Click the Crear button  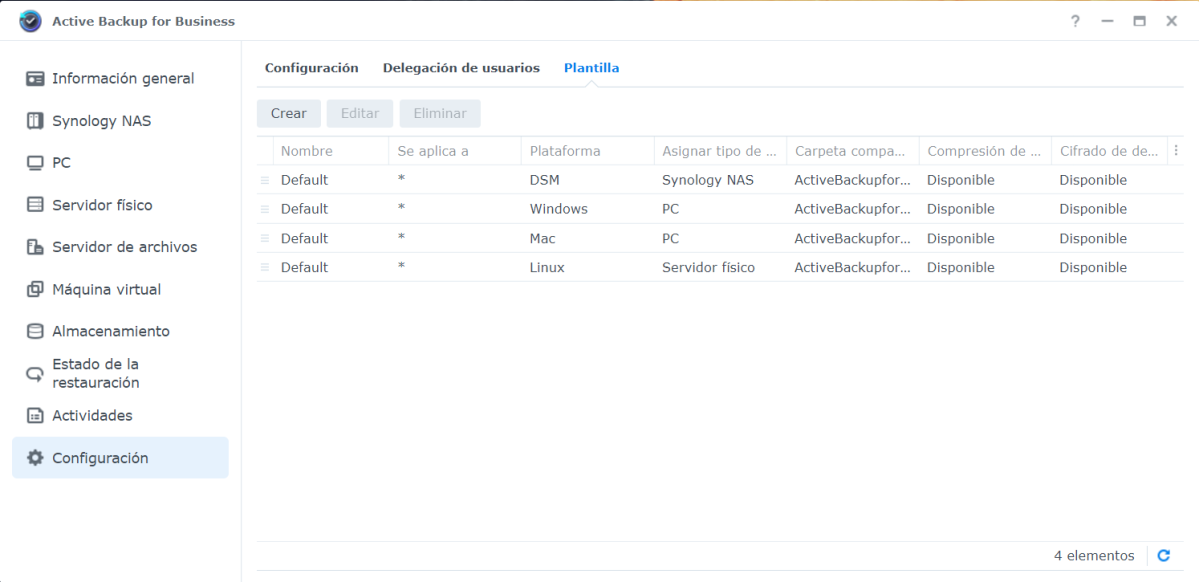[x=289, y=113]
